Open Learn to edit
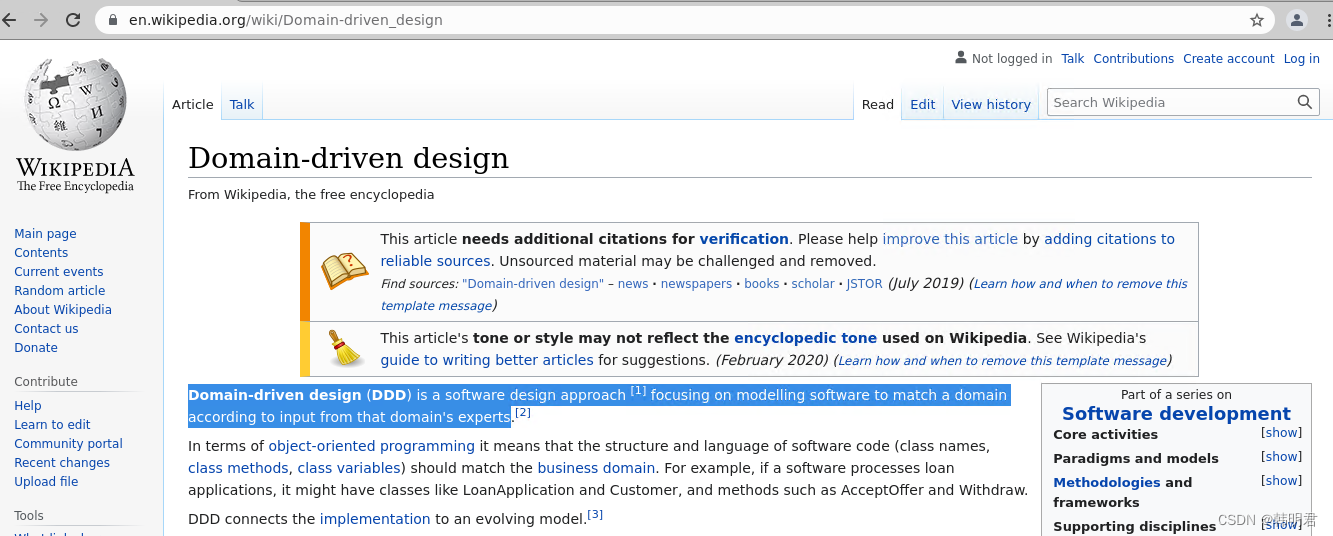This screenshot has height=536, width=1333. pos(52,425)
